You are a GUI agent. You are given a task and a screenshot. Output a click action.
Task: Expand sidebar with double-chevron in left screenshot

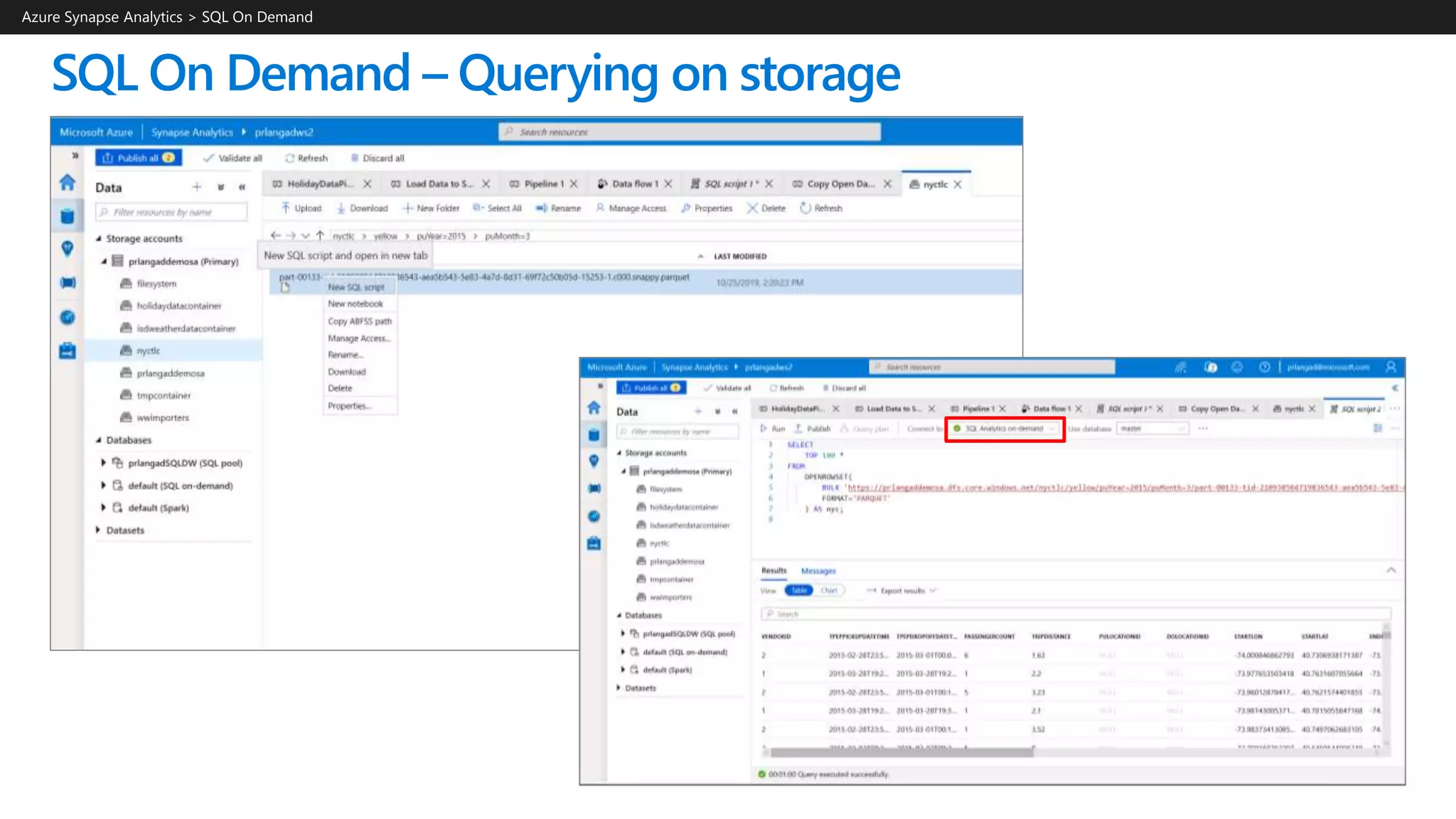[x=75, y=155]
